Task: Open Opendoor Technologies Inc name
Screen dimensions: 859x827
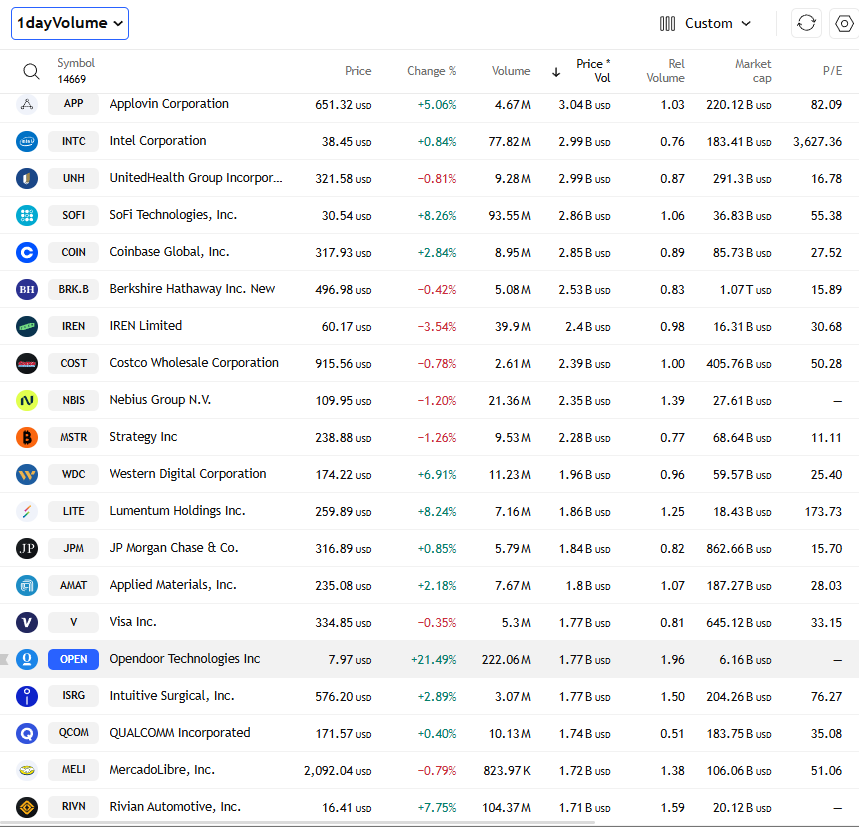Action: tap(185, 659)
